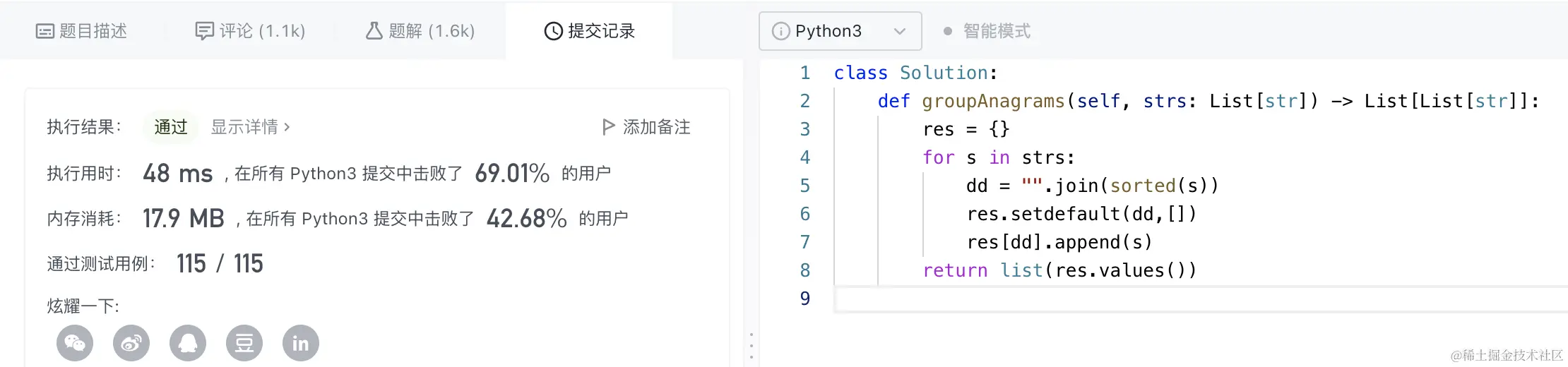Click the panel divider drag handle
Viewport: 1568px width, 367px height.
click(751, 347)
